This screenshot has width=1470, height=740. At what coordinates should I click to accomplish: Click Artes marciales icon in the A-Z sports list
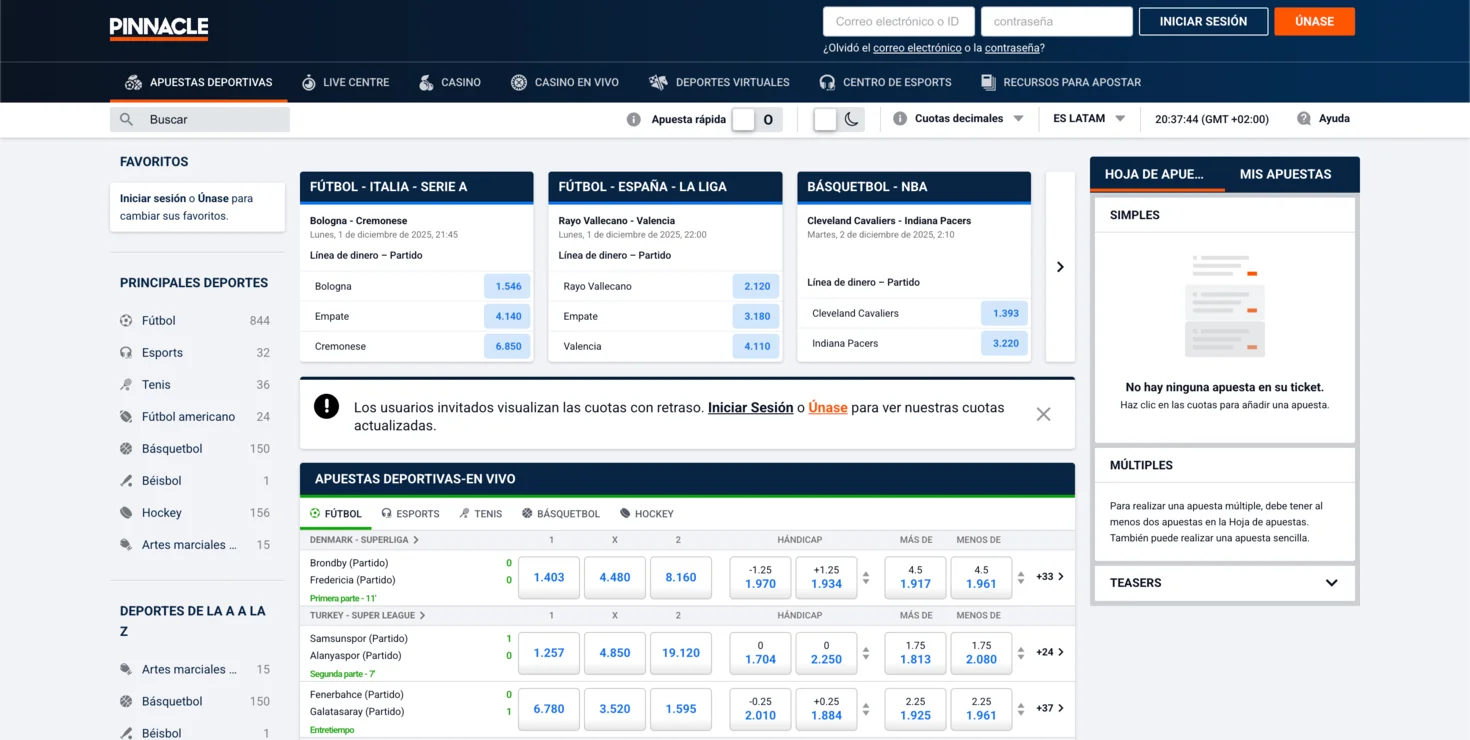(x=126, y=670)
